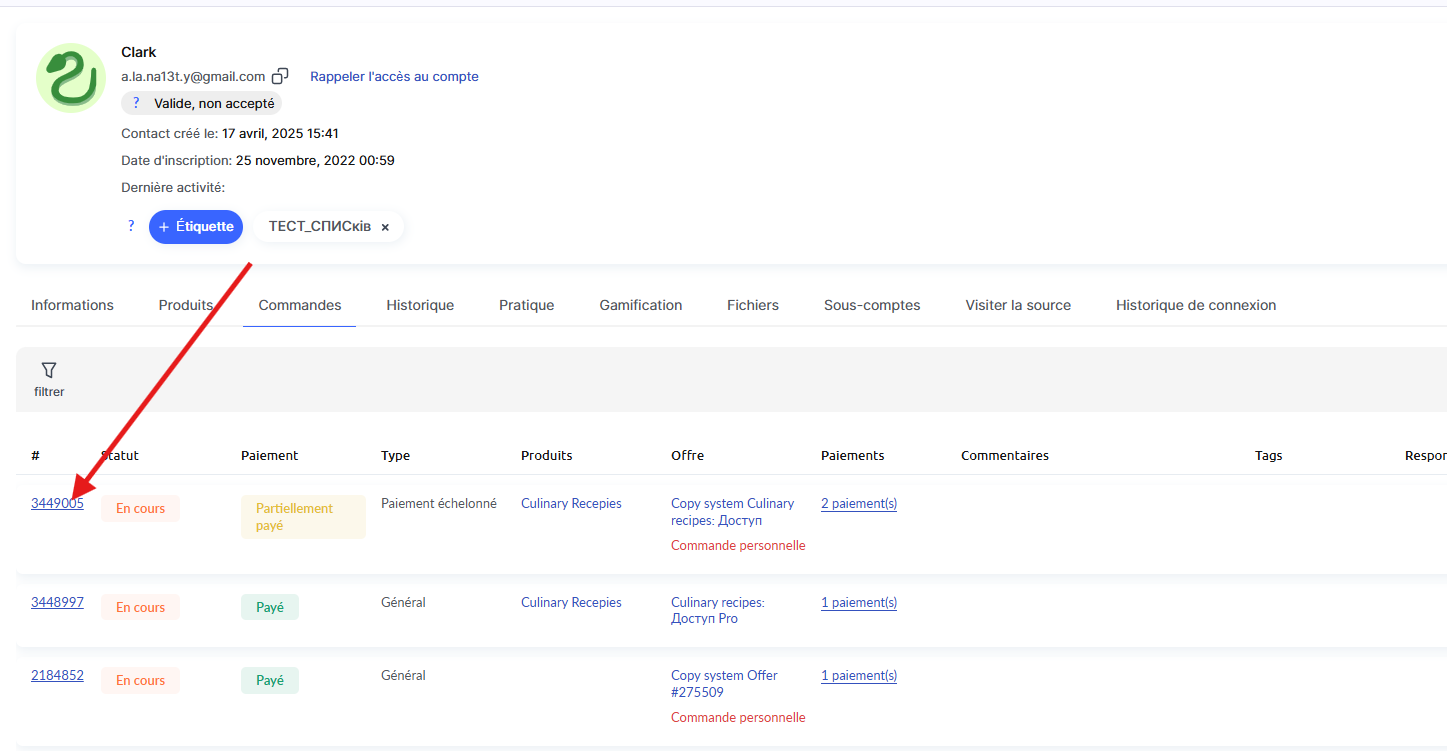Screen dimensions: 1447x751
Task: Open the Sous-comptes tab
Action: click(871, 305)
